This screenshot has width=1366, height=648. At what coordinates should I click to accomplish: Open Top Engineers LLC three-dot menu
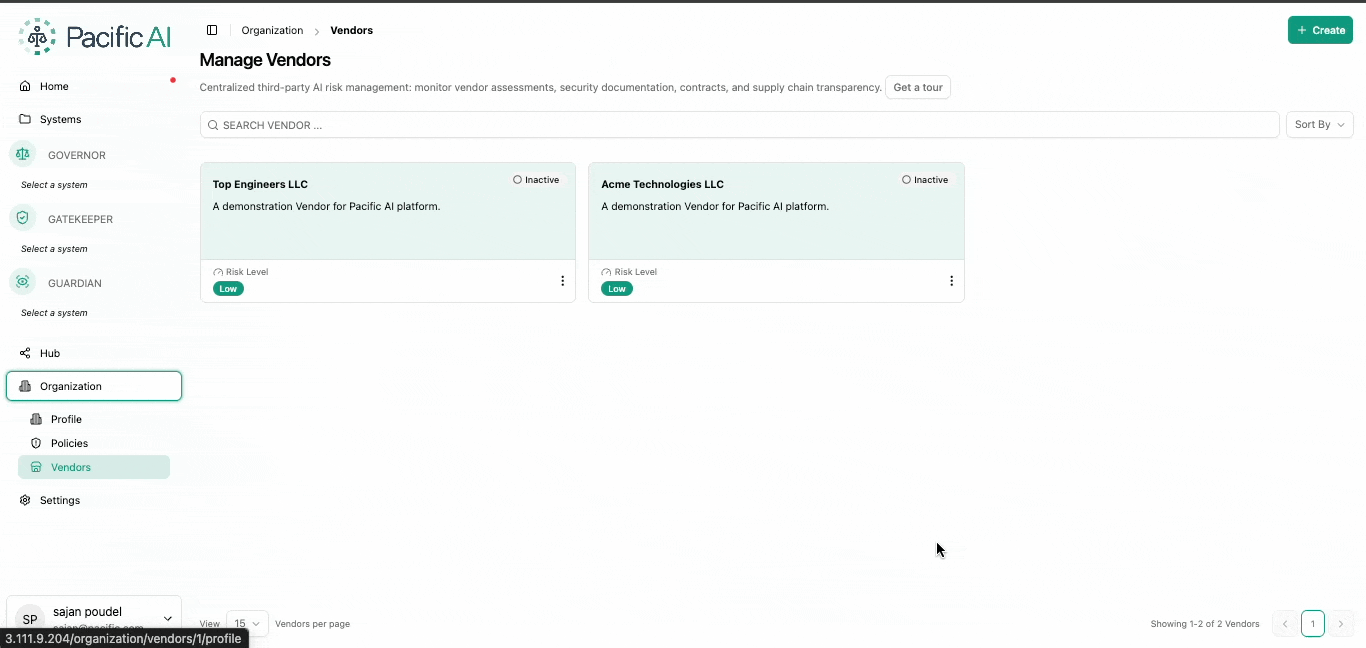tap(562, 281)
